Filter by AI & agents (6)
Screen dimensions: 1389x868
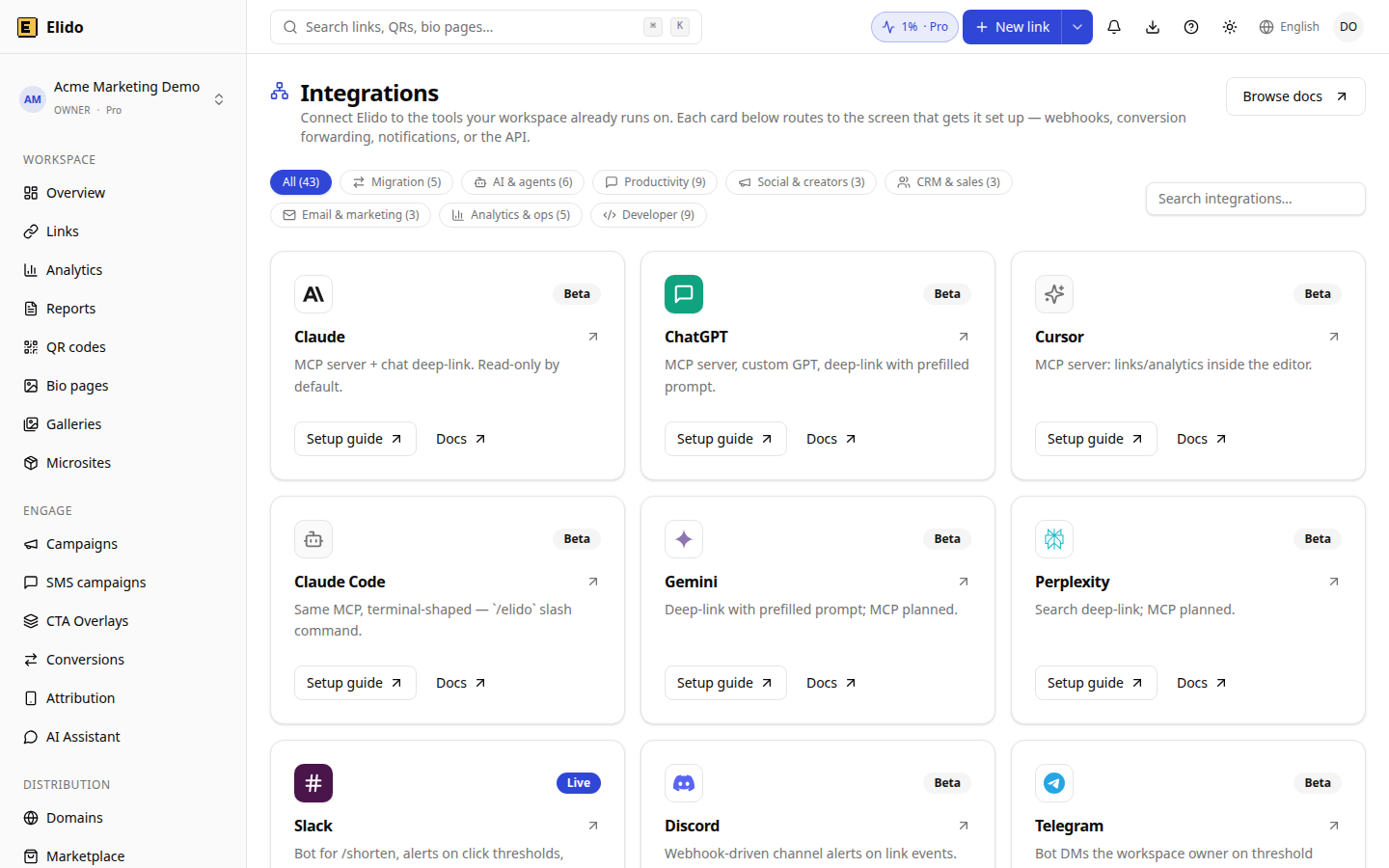point(523,182)
